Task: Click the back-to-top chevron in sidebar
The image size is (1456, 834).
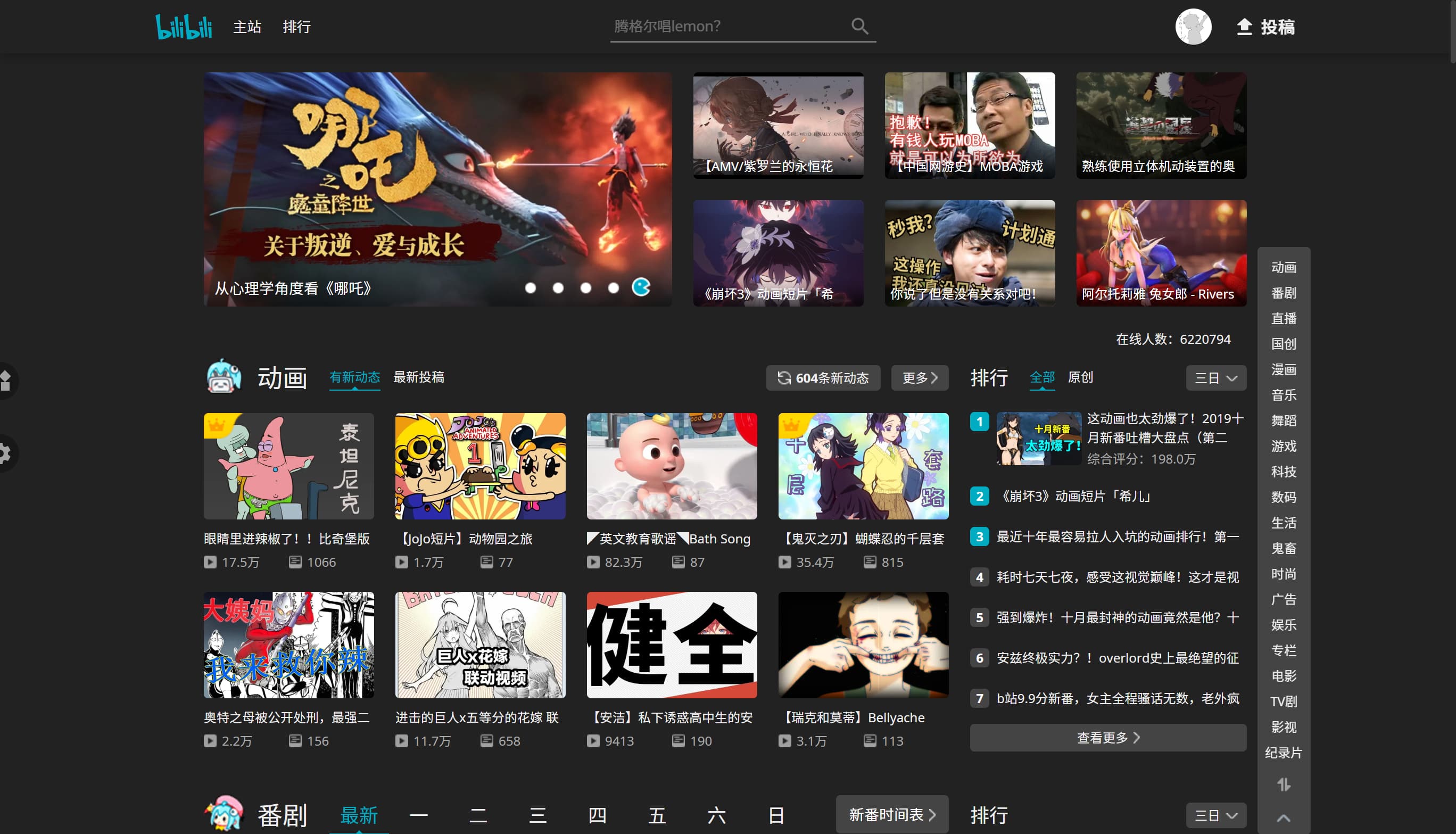Action: click(x=1283, y=818)
